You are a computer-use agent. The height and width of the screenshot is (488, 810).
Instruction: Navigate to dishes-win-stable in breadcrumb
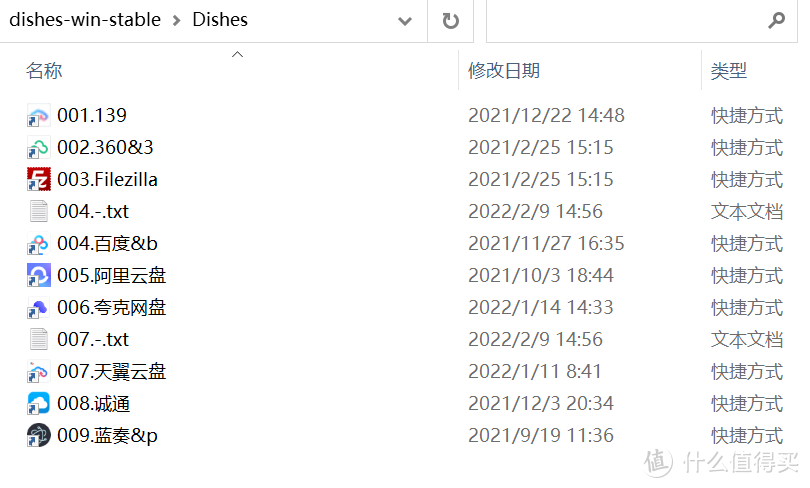[85, 20]
